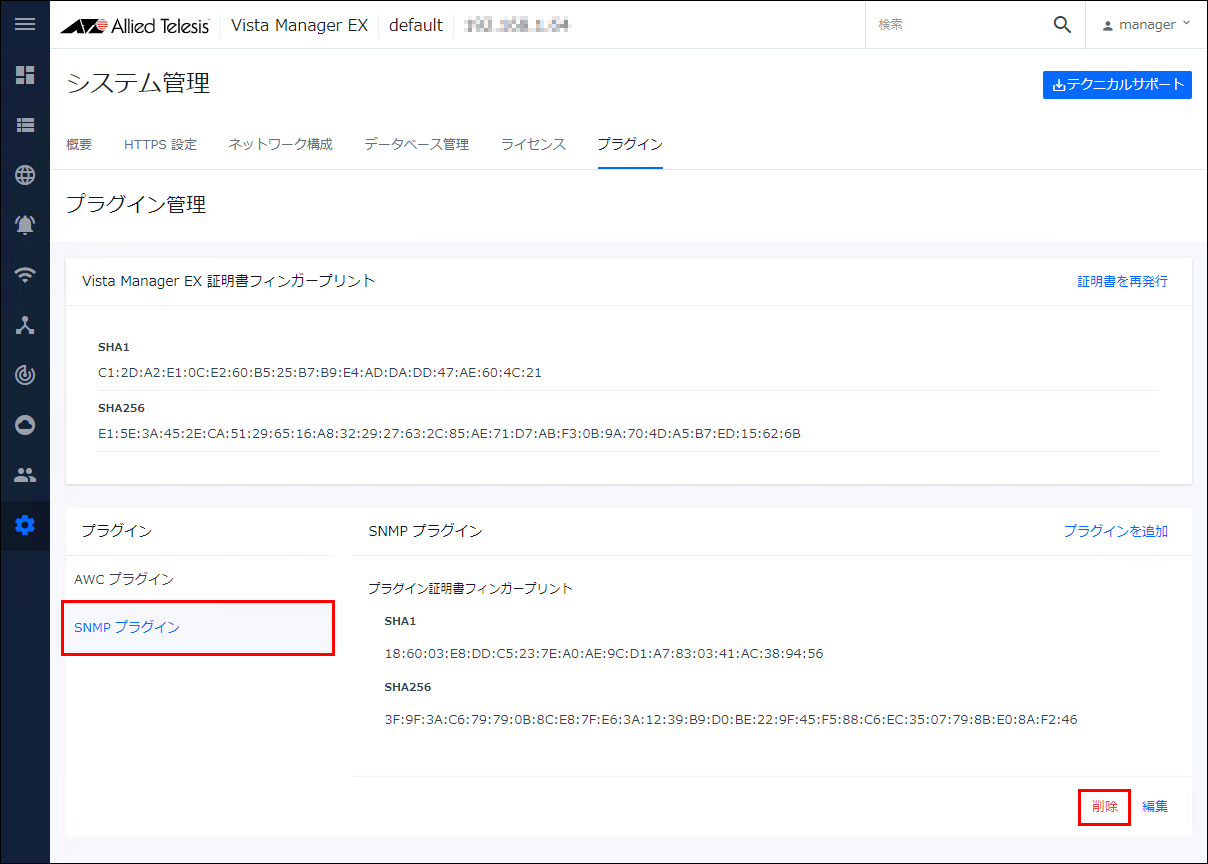Select SNMP プラグイン in plugin list
Viewport: 1208px width, 864px height.
tap(199, 627)
